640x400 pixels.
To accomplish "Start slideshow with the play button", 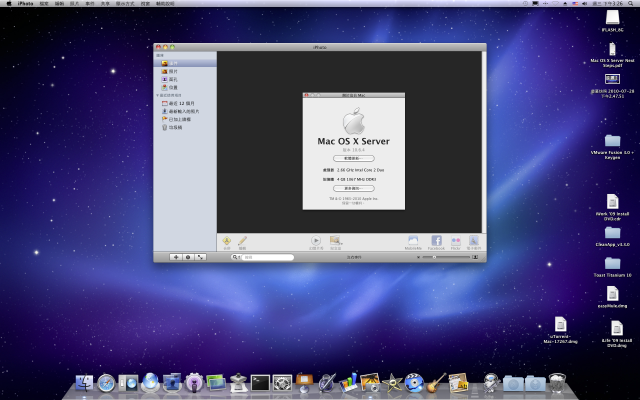I will (x=316, y=241).
